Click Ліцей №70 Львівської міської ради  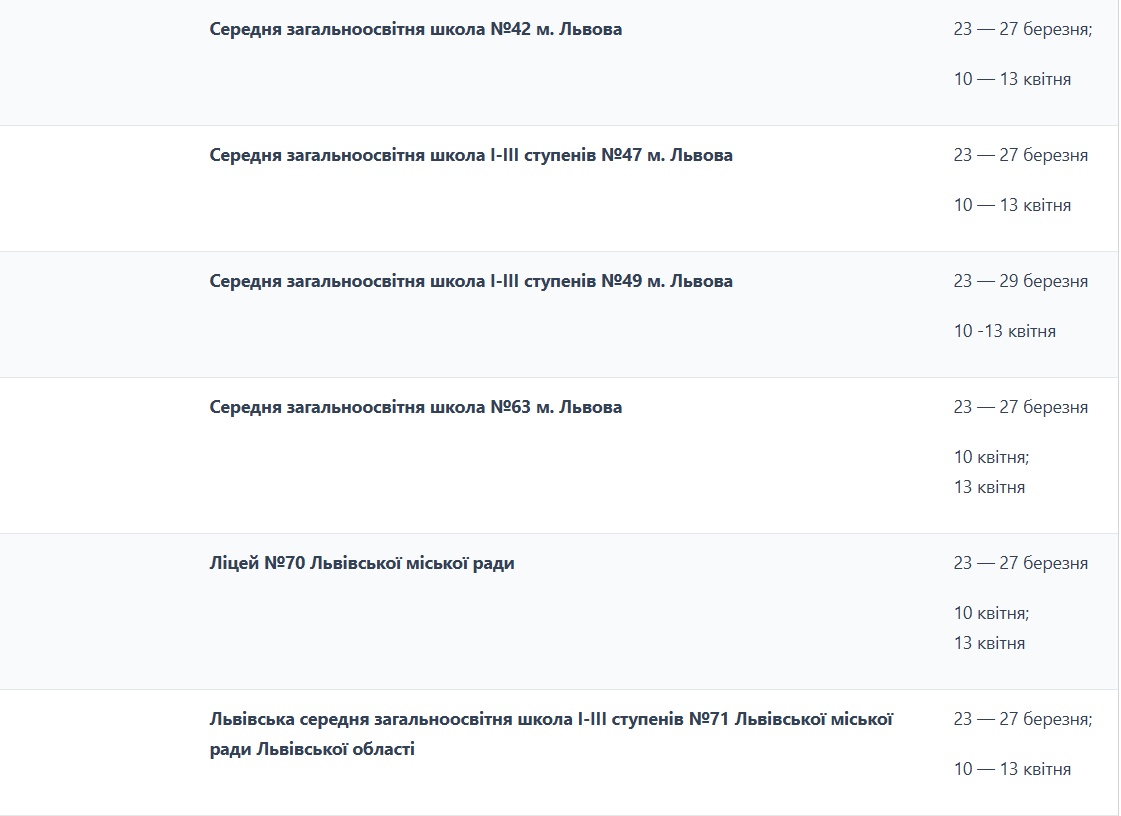click(x=362, y=563)
